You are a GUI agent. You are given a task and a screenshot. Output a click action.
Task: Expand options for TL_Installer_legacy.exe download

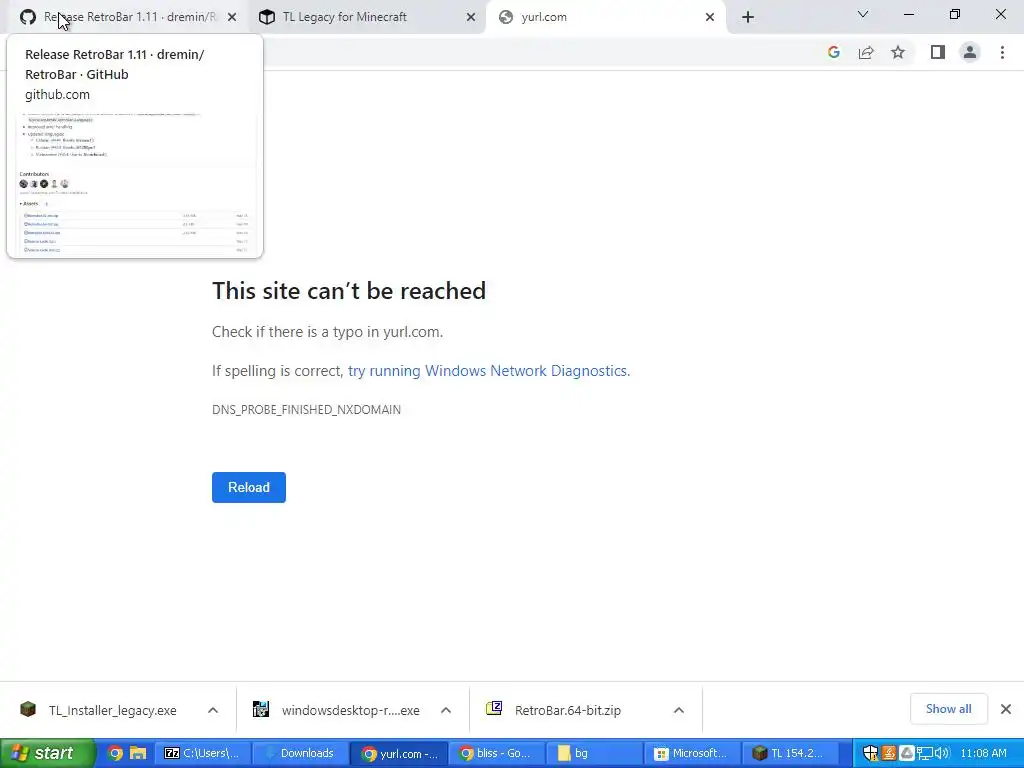click(x=213, y=710)
